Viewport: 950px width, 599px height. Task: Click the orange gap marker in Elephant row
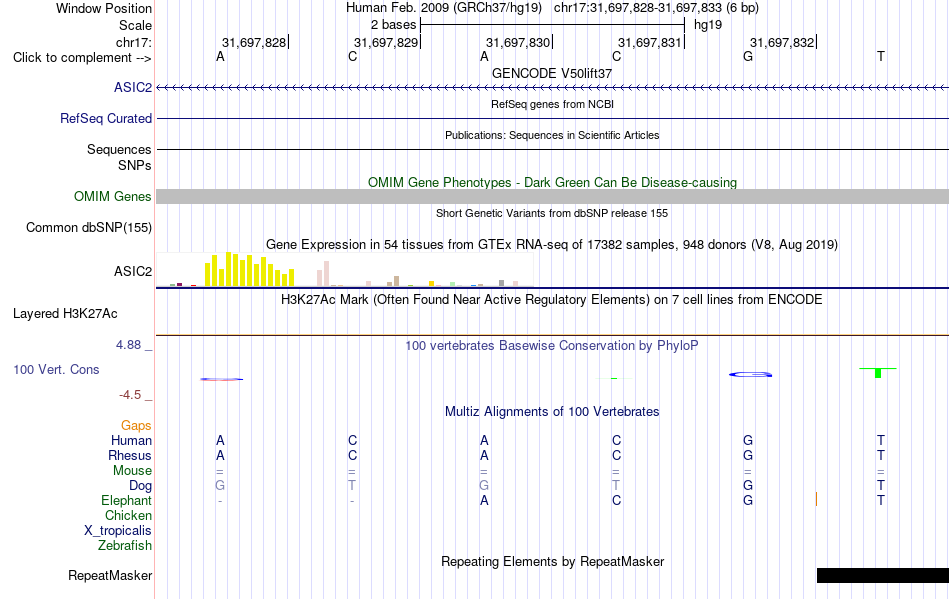[817, 500]
